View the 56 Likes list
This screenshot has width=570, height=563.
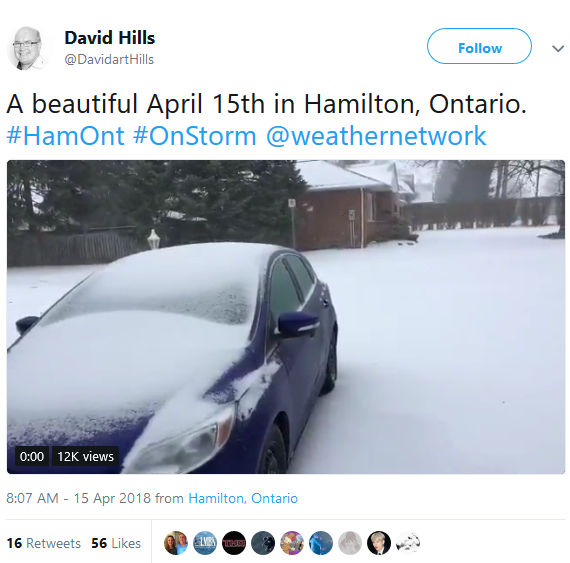(116, 543)
